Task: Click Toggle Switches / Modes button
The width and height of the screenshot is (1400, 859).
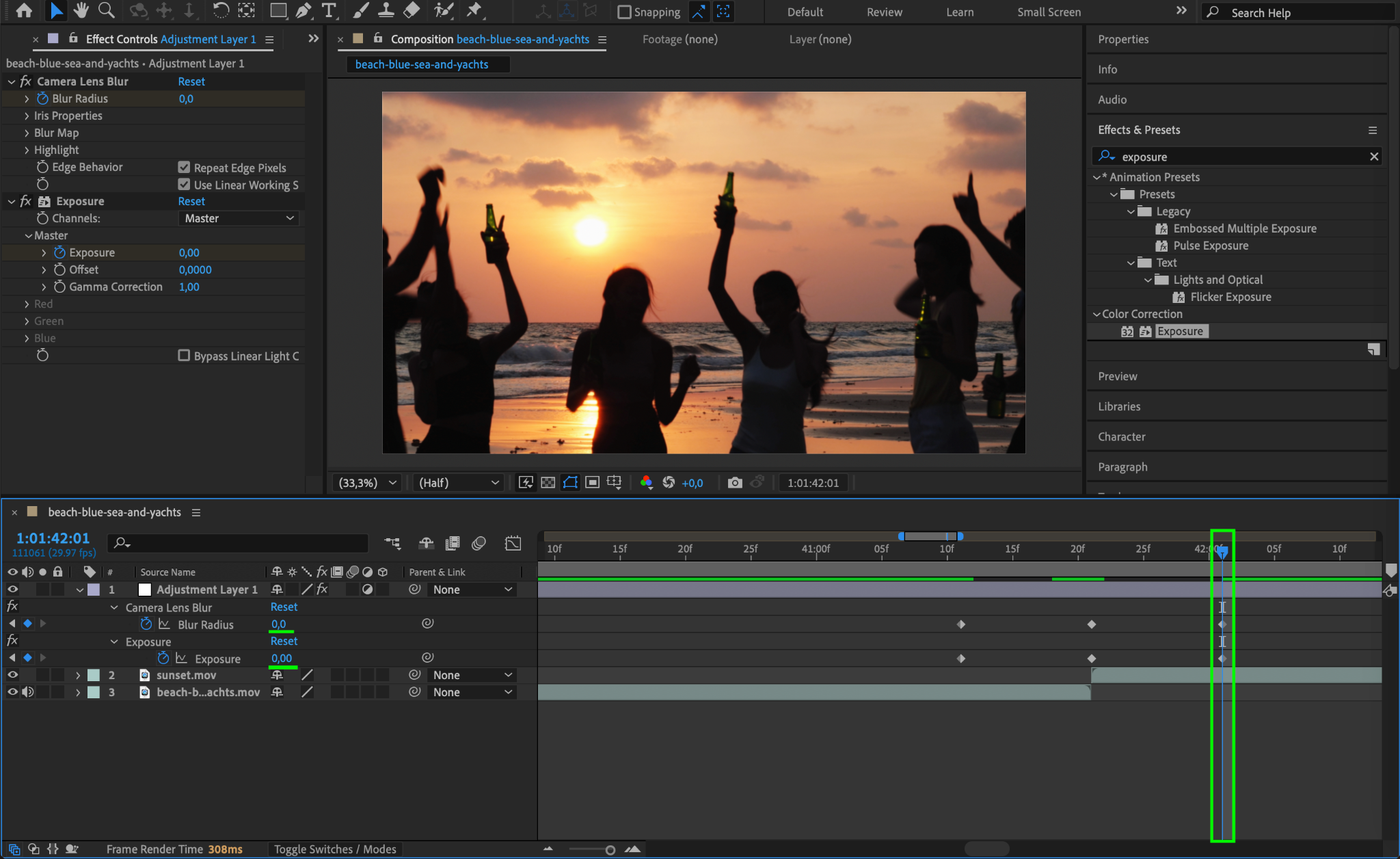Action: [x=335, y=849]
